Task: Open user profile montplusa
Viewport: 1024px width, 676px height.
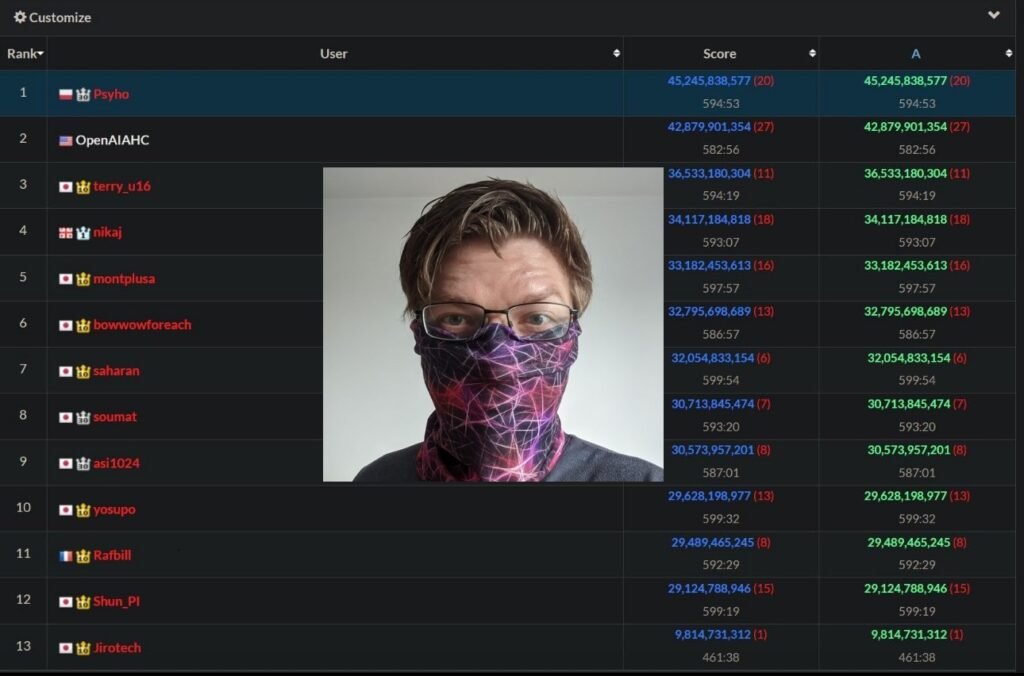Action: (x=124, y=279)
